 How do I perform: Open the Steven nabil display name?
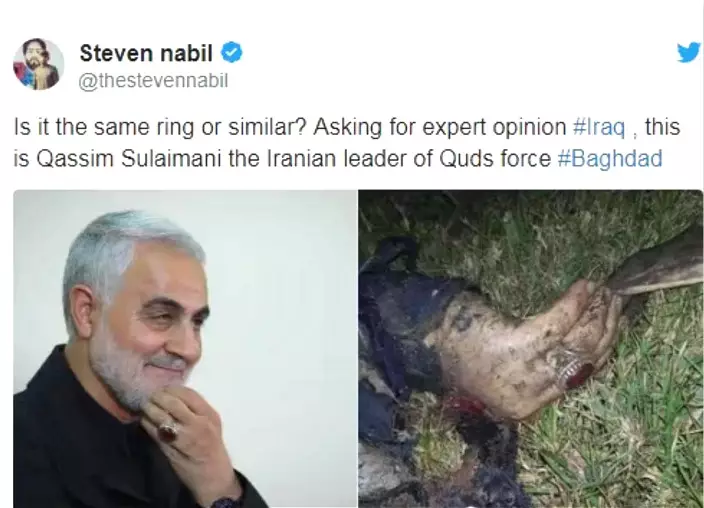146,53
